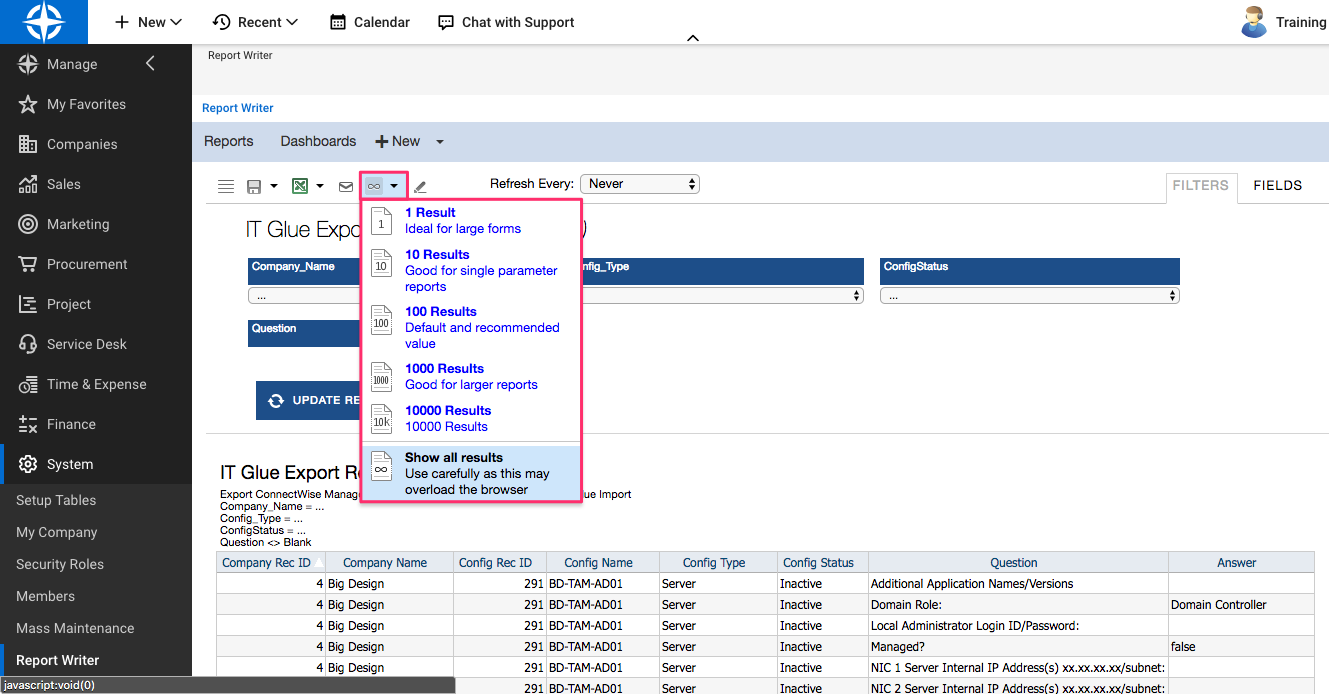Select the infinity show-all-results icon
The height and width of the screenshot is (694, 1329).
click(373, 185)
